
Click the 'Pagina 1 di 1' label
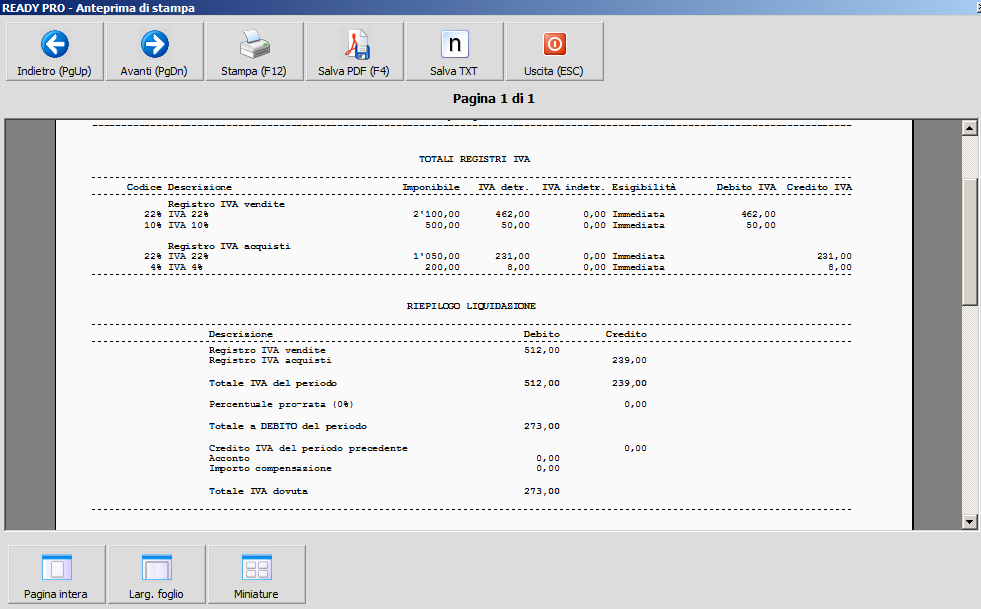click(494, 98)
